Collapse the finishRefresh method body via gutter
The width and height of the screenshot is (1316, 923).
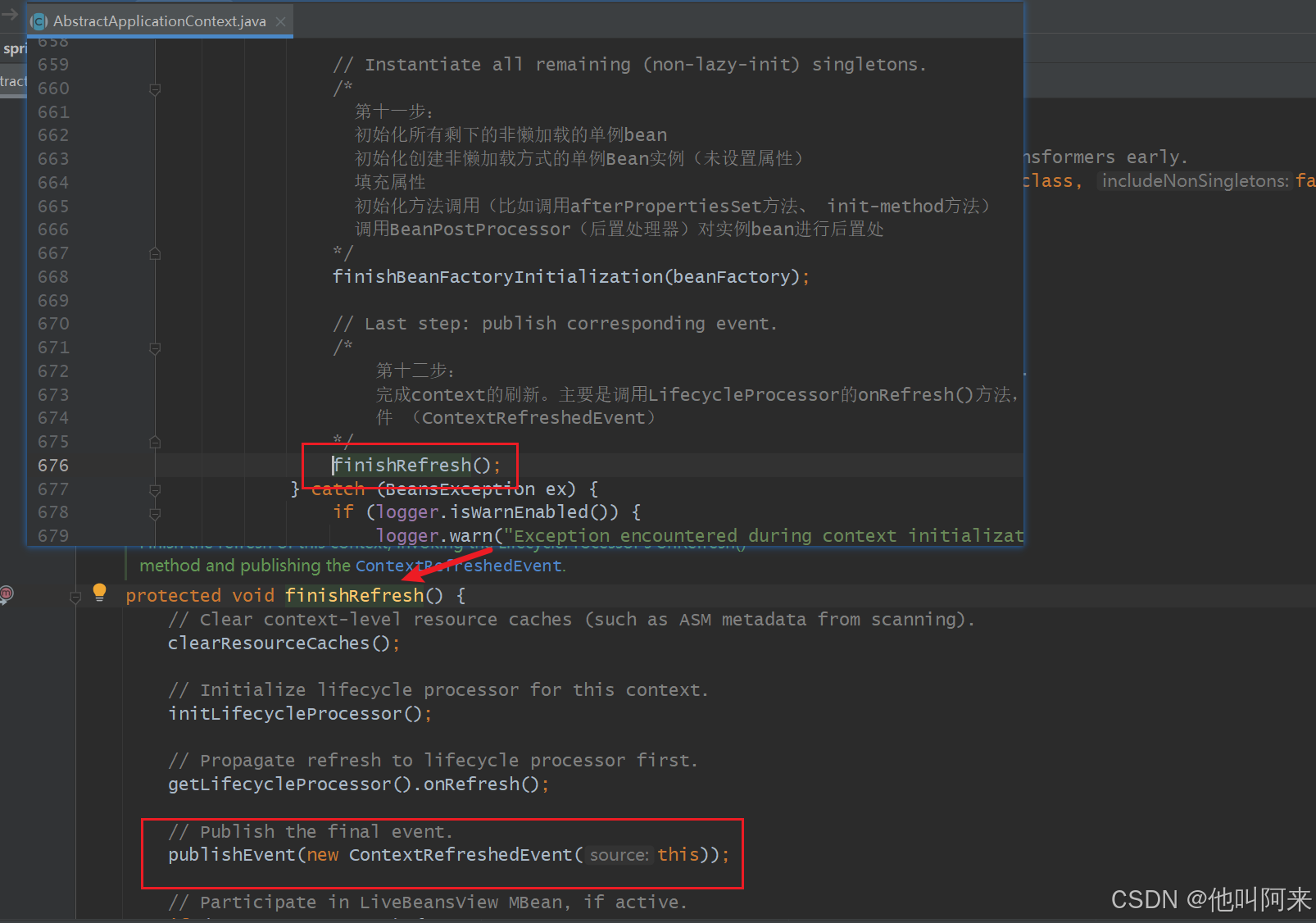click(x=75, y=597)
